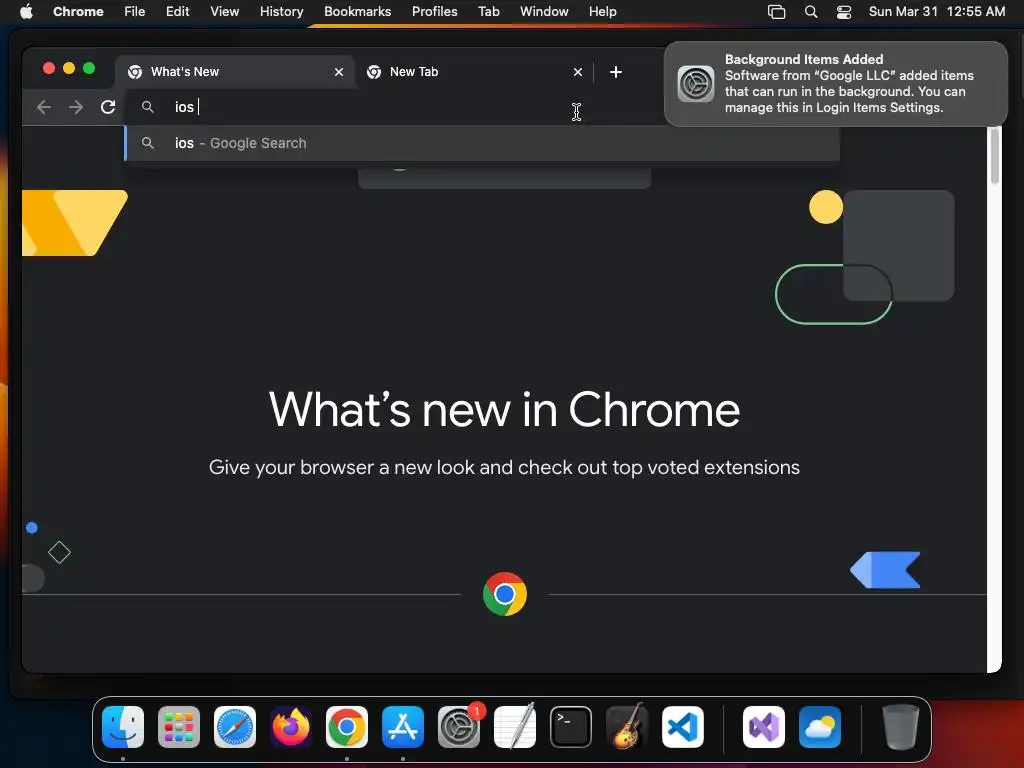Go back using the back arrow
Image resolution: width=1024 pixels, height=768 pixels.
tap(44, 107)
